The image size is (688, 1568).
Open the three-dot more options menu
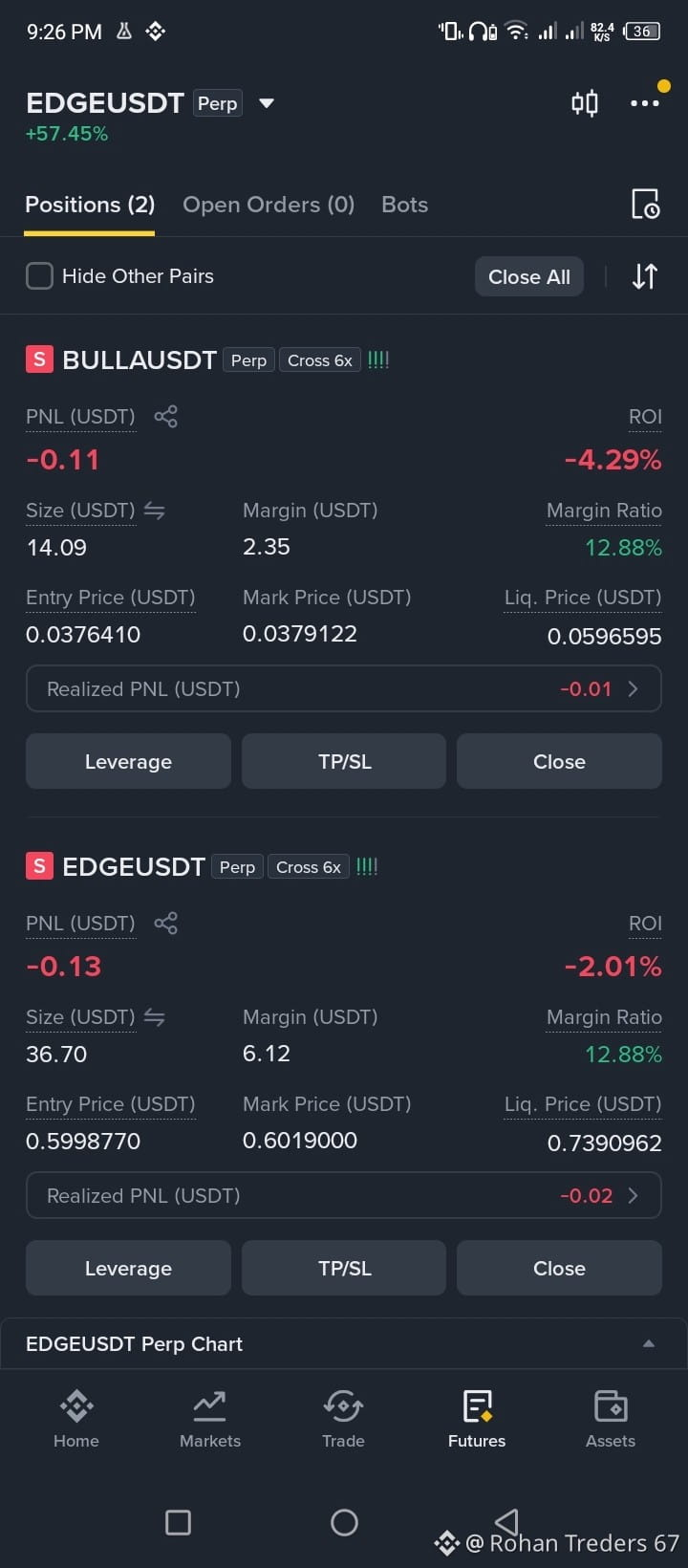(645, 103)
